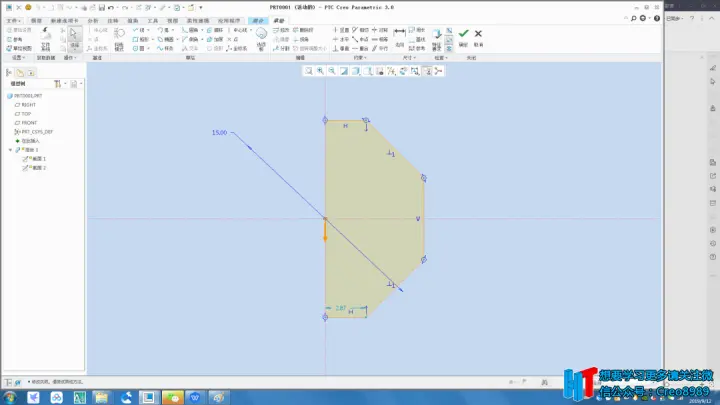Open the Line tool dropdown arrow
Image resolution: width=720 pixels, height=405 pixels.
(x=149, y=30)
